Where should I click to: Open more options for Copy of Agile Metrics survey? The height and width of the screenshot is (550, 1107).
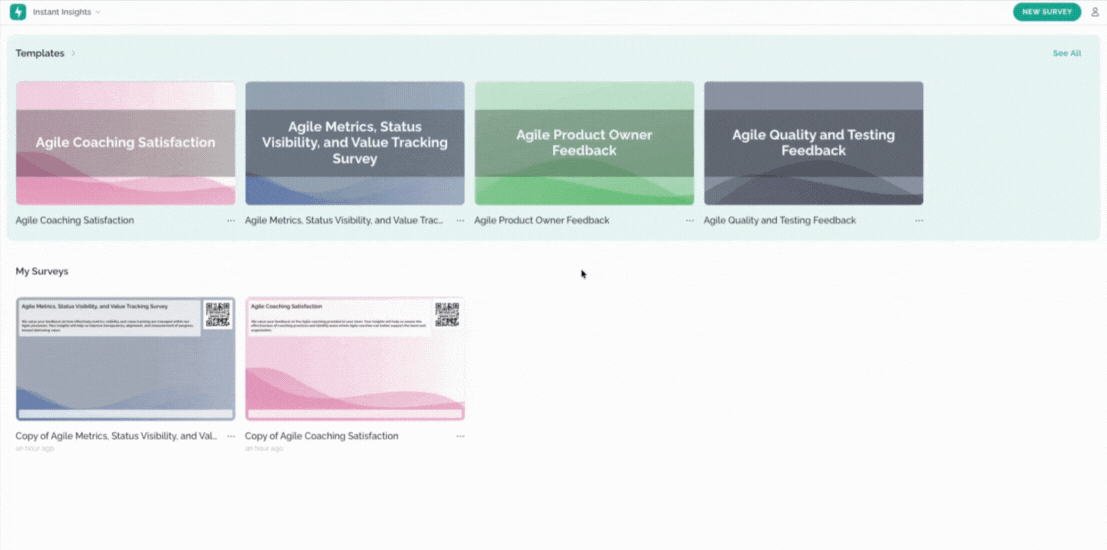(231, 436)
